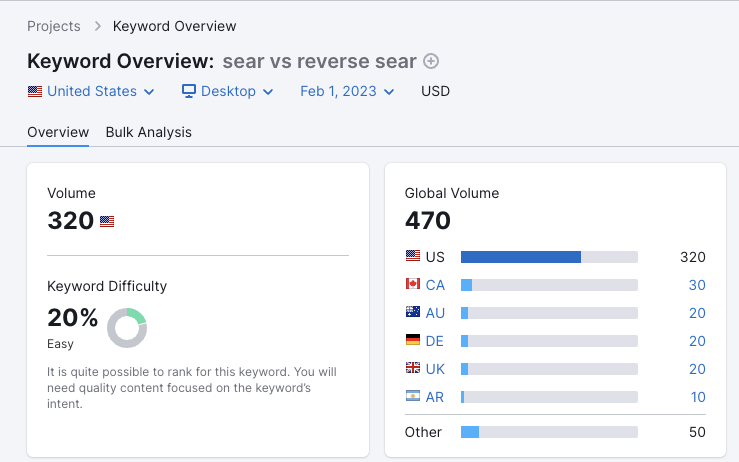Image resolution: width=739 pixels, height=462 pixels.
Task: Click the Australia flag icon in Global Volume
Action: pyautogui.click(x=413, y=313)
